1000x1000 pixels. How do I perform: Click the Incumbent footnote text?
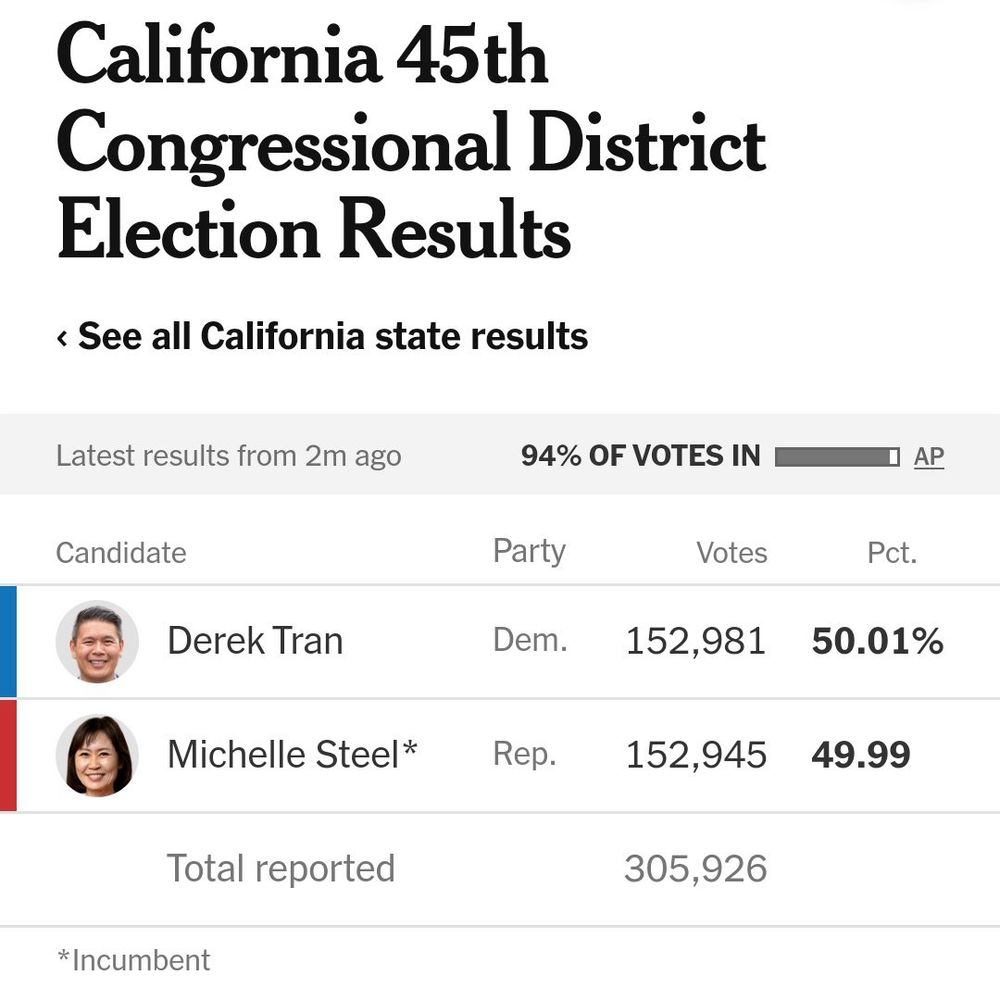click(134, 960)
